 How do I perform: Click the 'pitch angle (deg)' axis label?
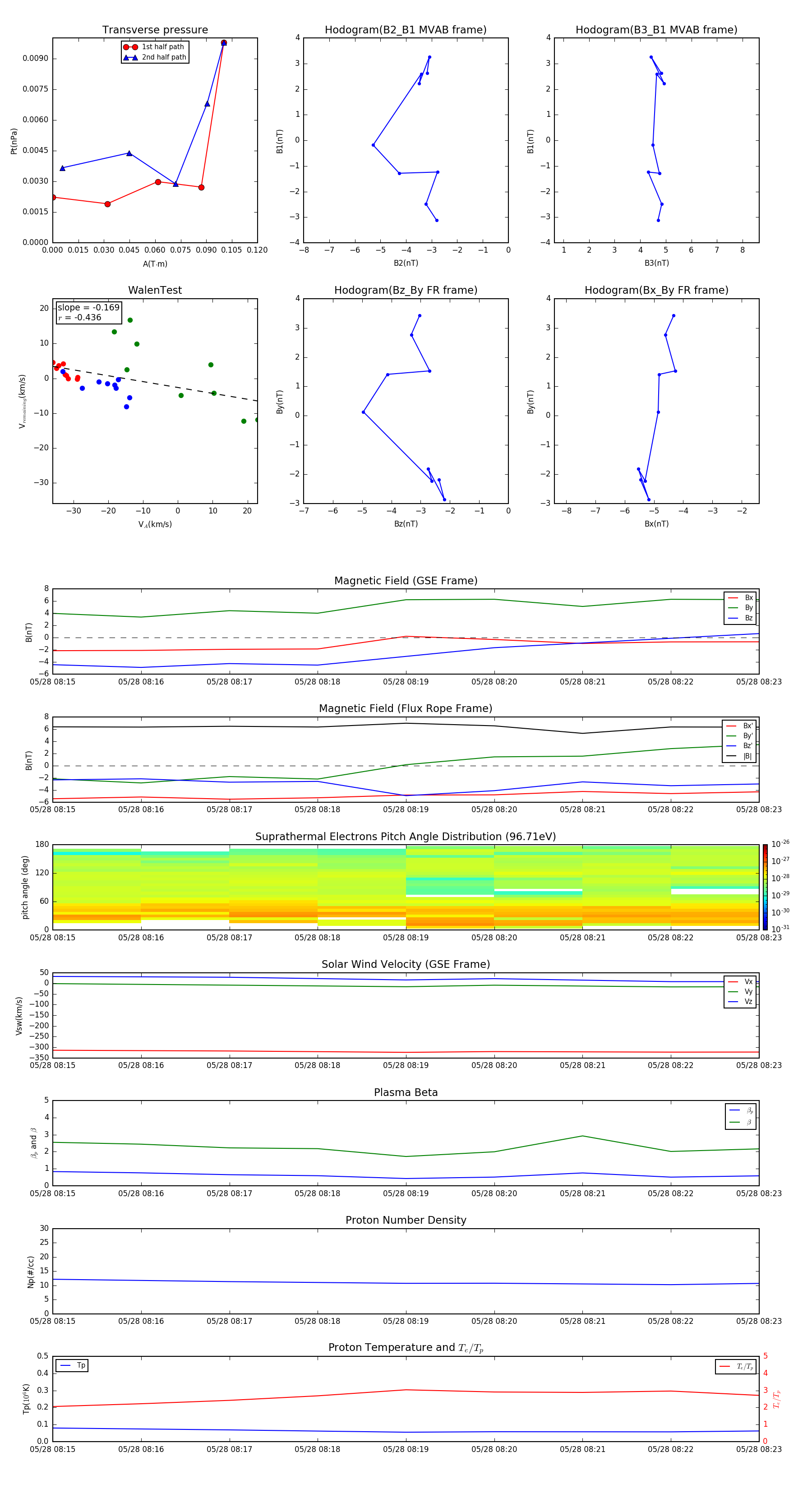[x=25, y=887]
